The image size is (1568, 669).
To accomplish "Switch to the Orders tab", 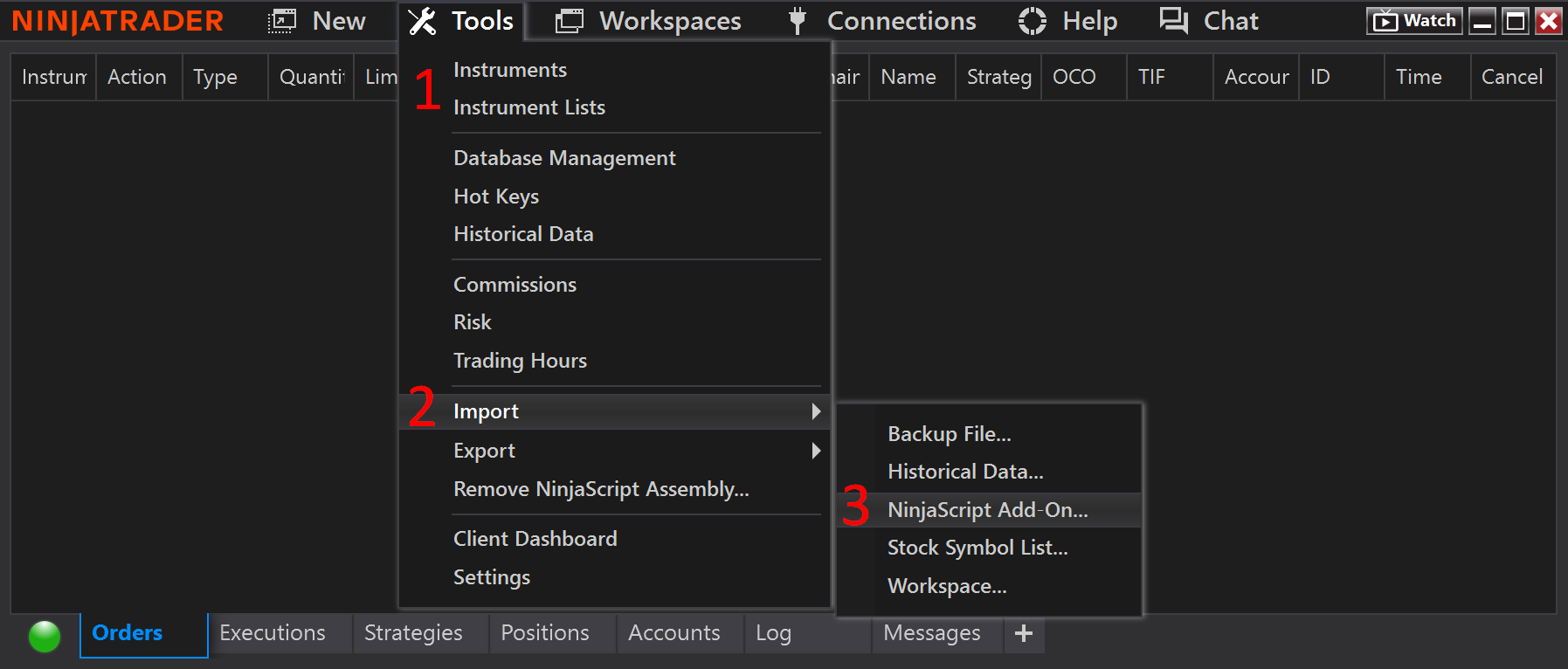I will click(x=144, y=635).
